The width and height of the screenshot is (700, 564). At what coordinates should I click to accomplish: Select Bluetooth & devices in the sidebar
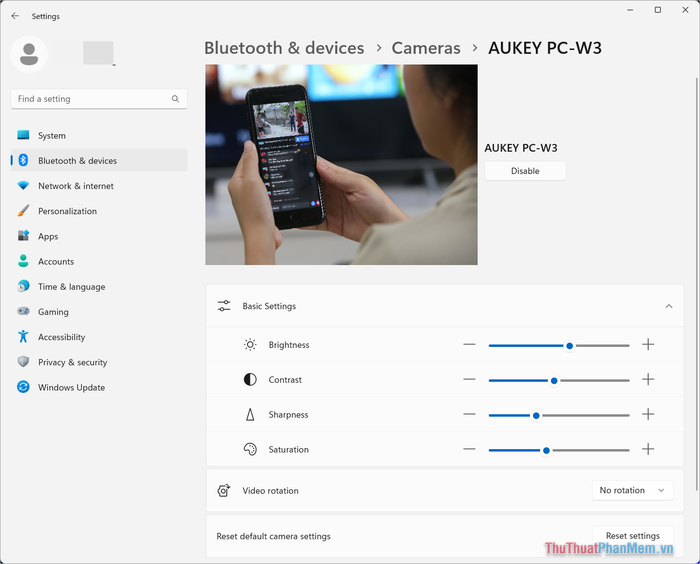click(99, 160)
